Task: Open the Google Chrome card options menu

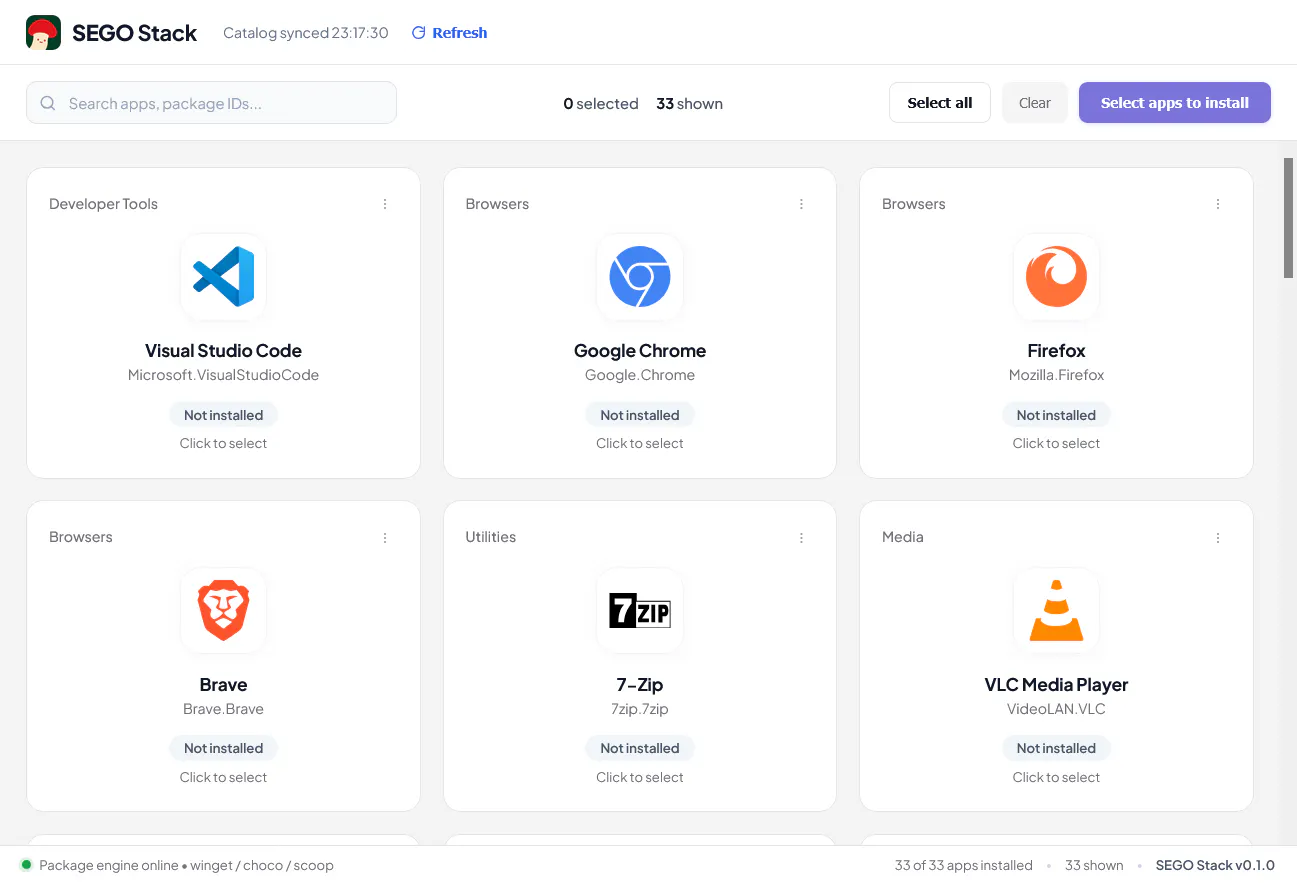Action: coord(801,204)
